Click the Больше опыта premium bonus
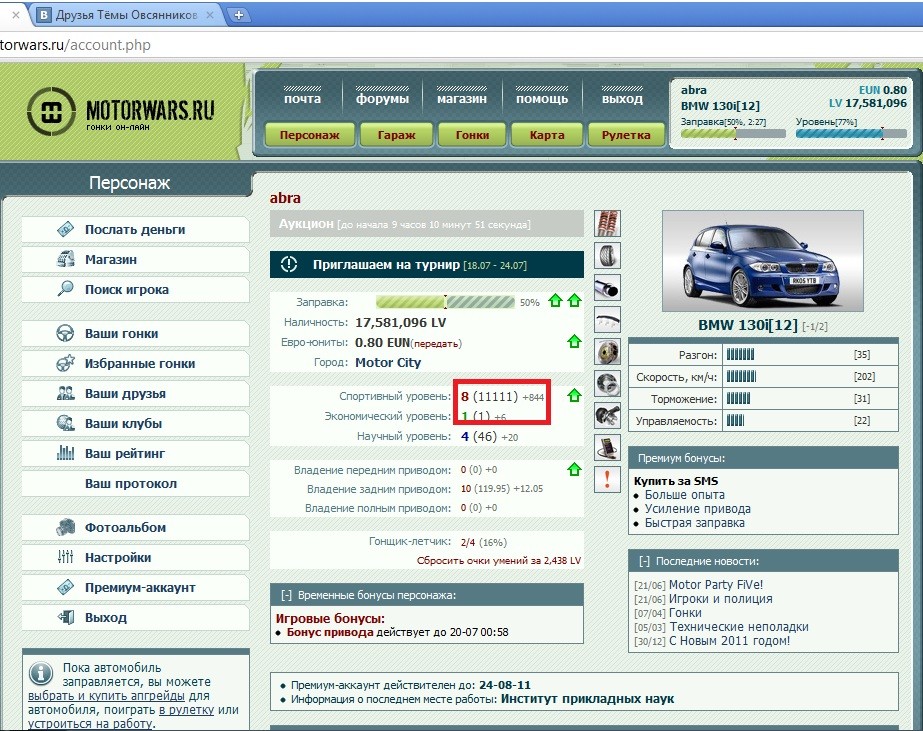This screenshot has height=731, width=923. pyautogui.click(x=684, y=495)
